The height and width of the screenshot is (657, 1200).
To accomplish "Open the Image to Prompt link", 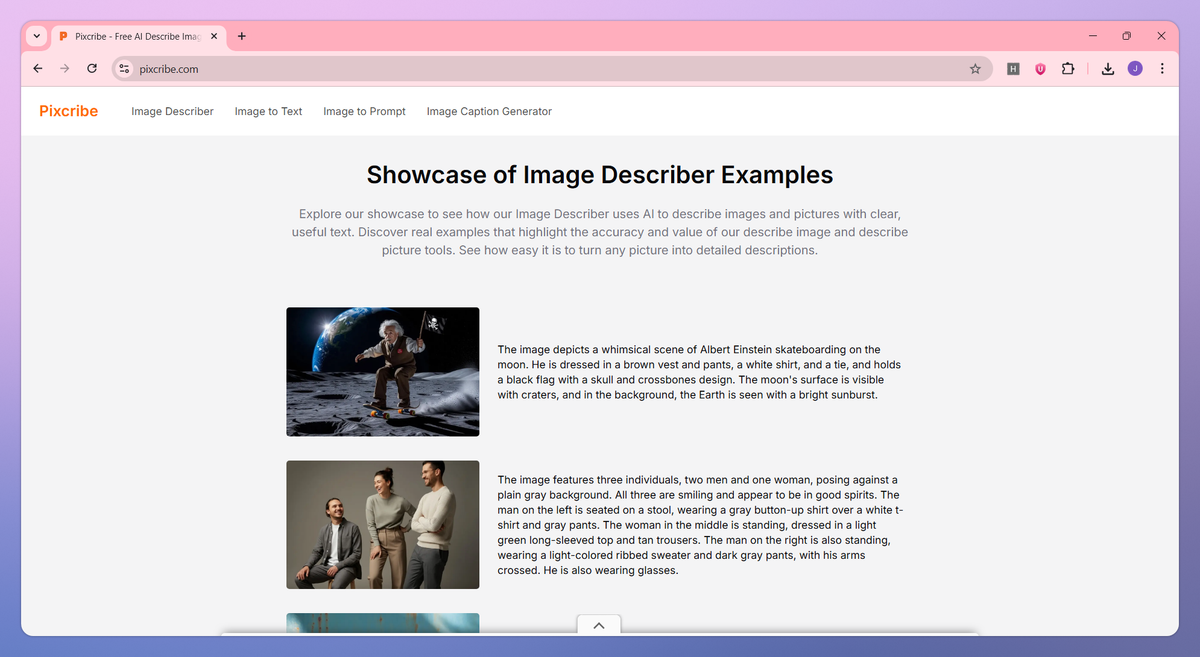I will click(x=364, y=111).
